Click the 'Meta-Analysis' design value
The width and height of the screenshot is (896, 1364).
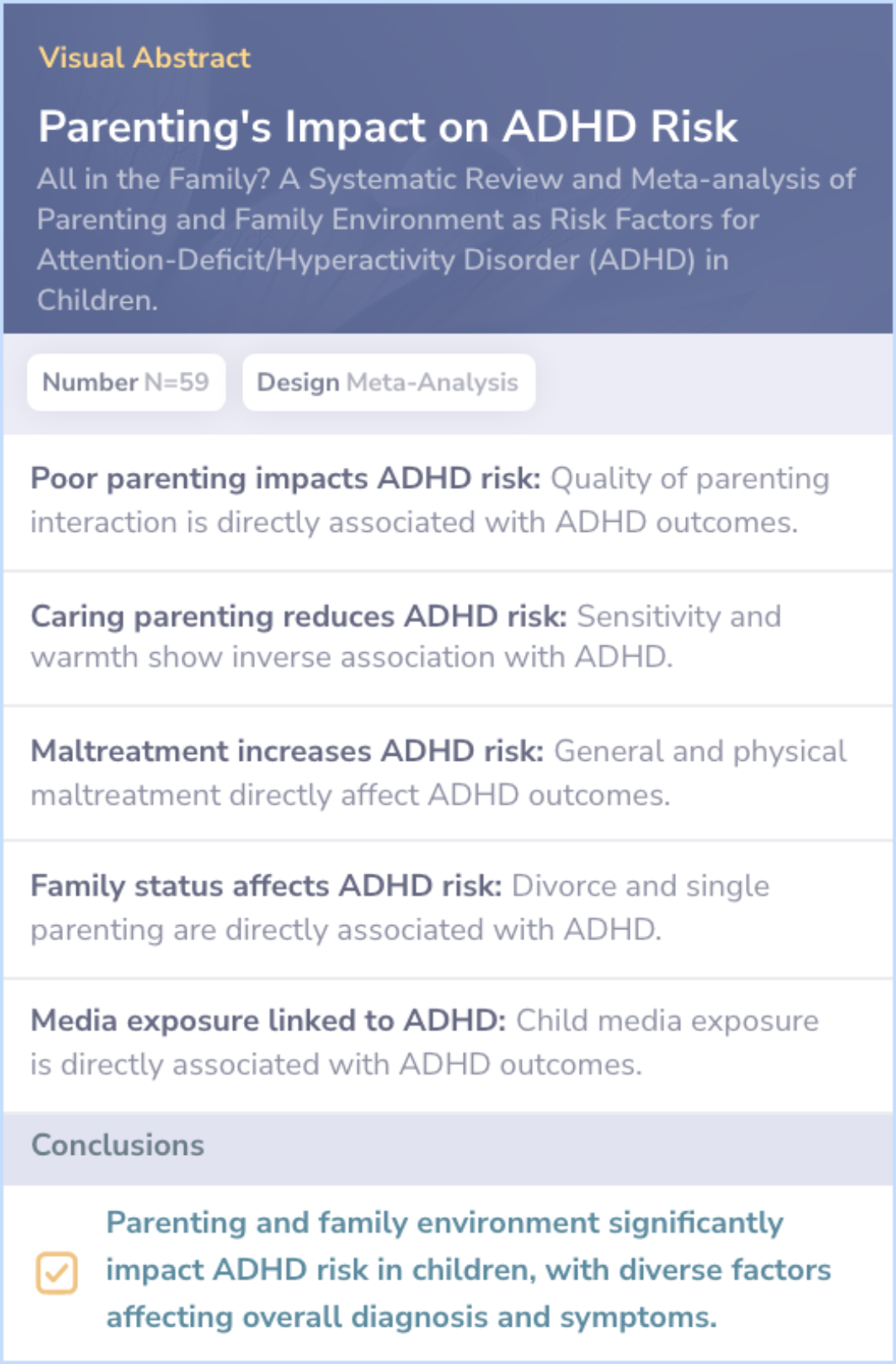pyautogui.click(x=432, y=382)
